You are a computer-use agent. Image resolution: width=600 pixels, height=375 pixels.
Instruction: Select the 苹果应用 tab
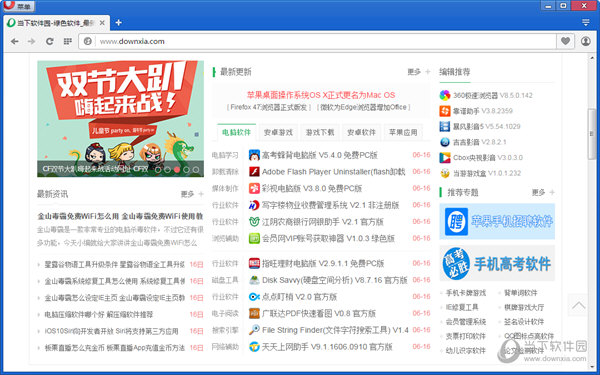403,132
